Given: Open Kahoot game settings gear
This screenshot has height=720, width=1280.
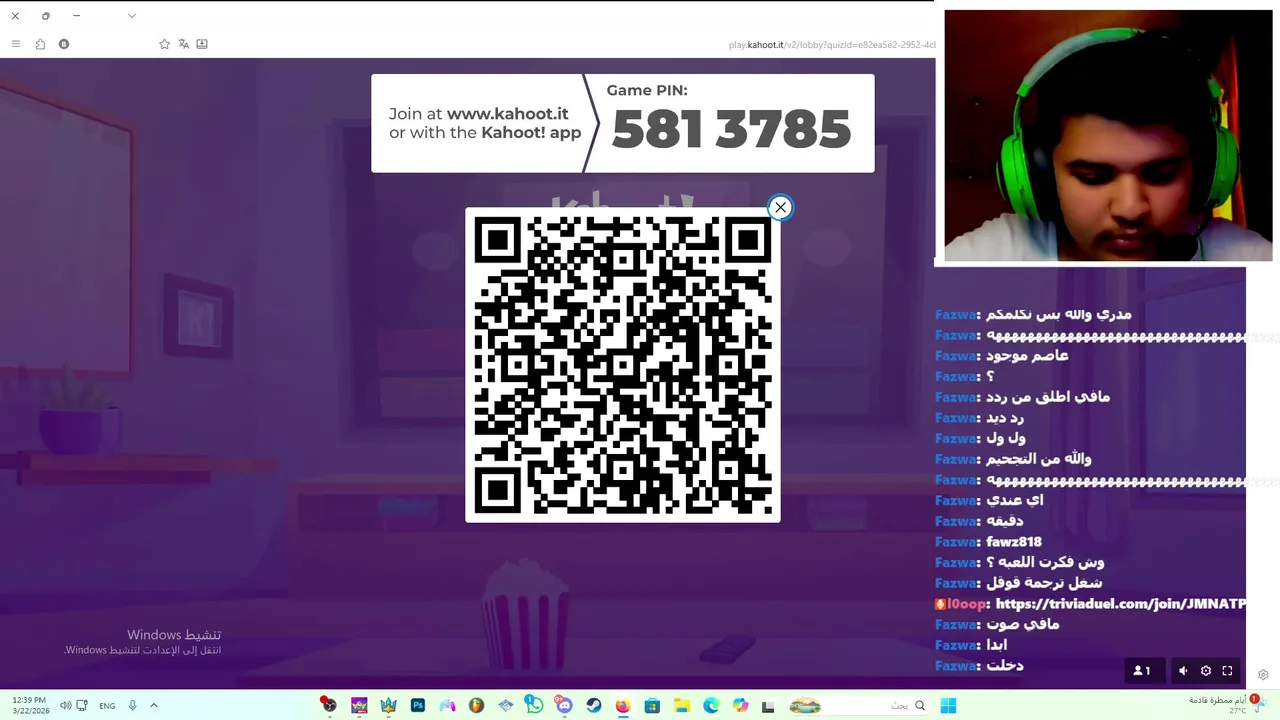Looking at the screenshot, I should point(1205,671).
